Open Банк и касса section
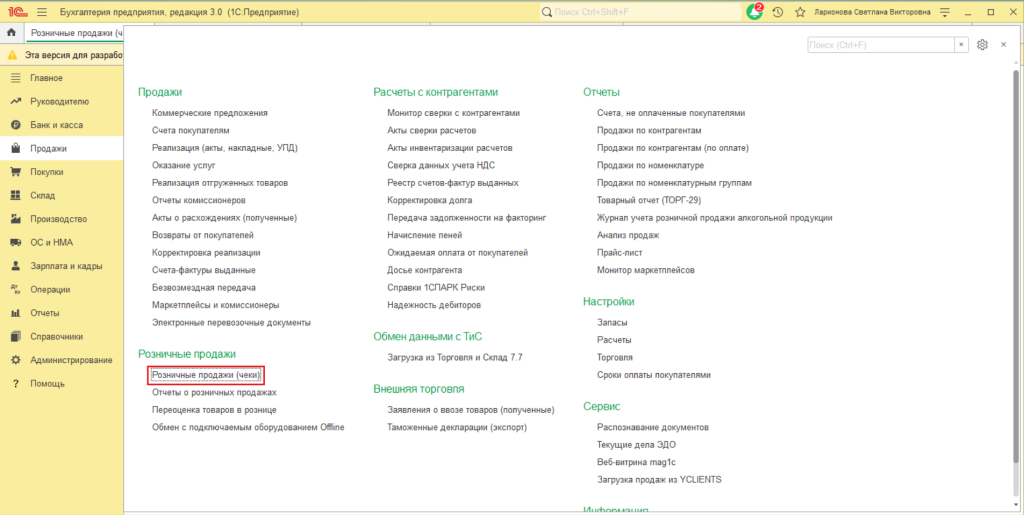 [x=56, y=125]
